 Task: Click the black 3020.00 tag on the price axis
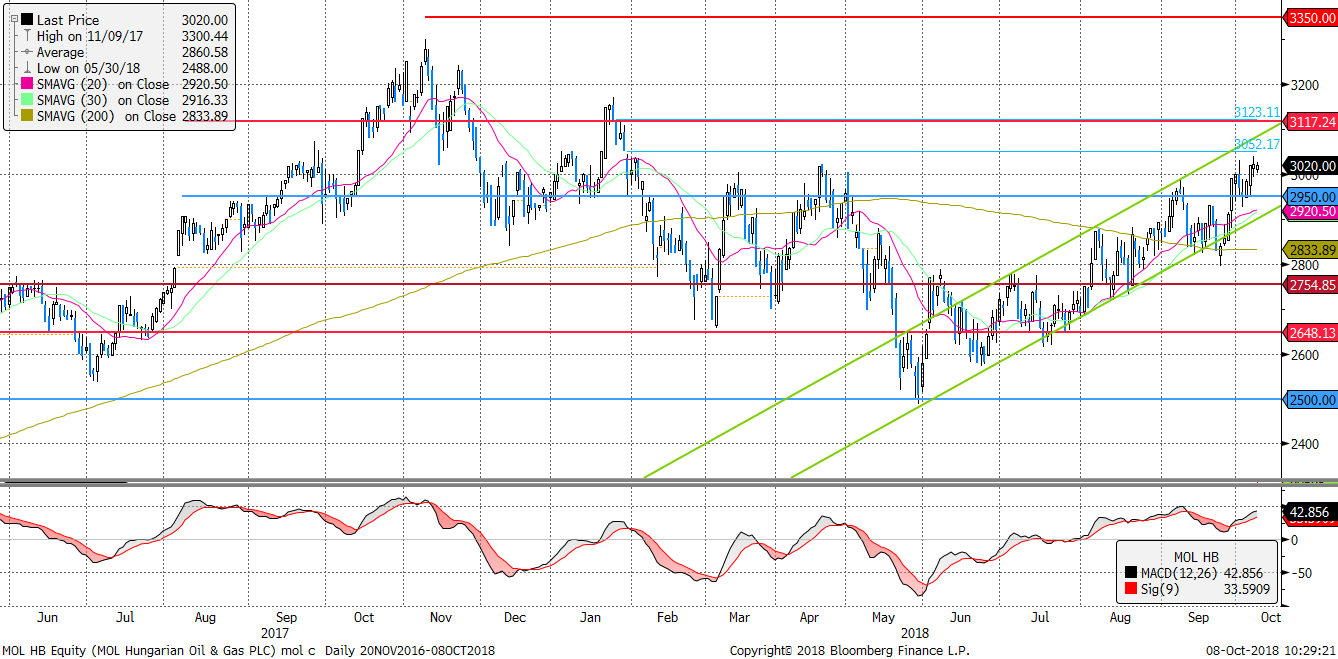(x=1311, y=166)
